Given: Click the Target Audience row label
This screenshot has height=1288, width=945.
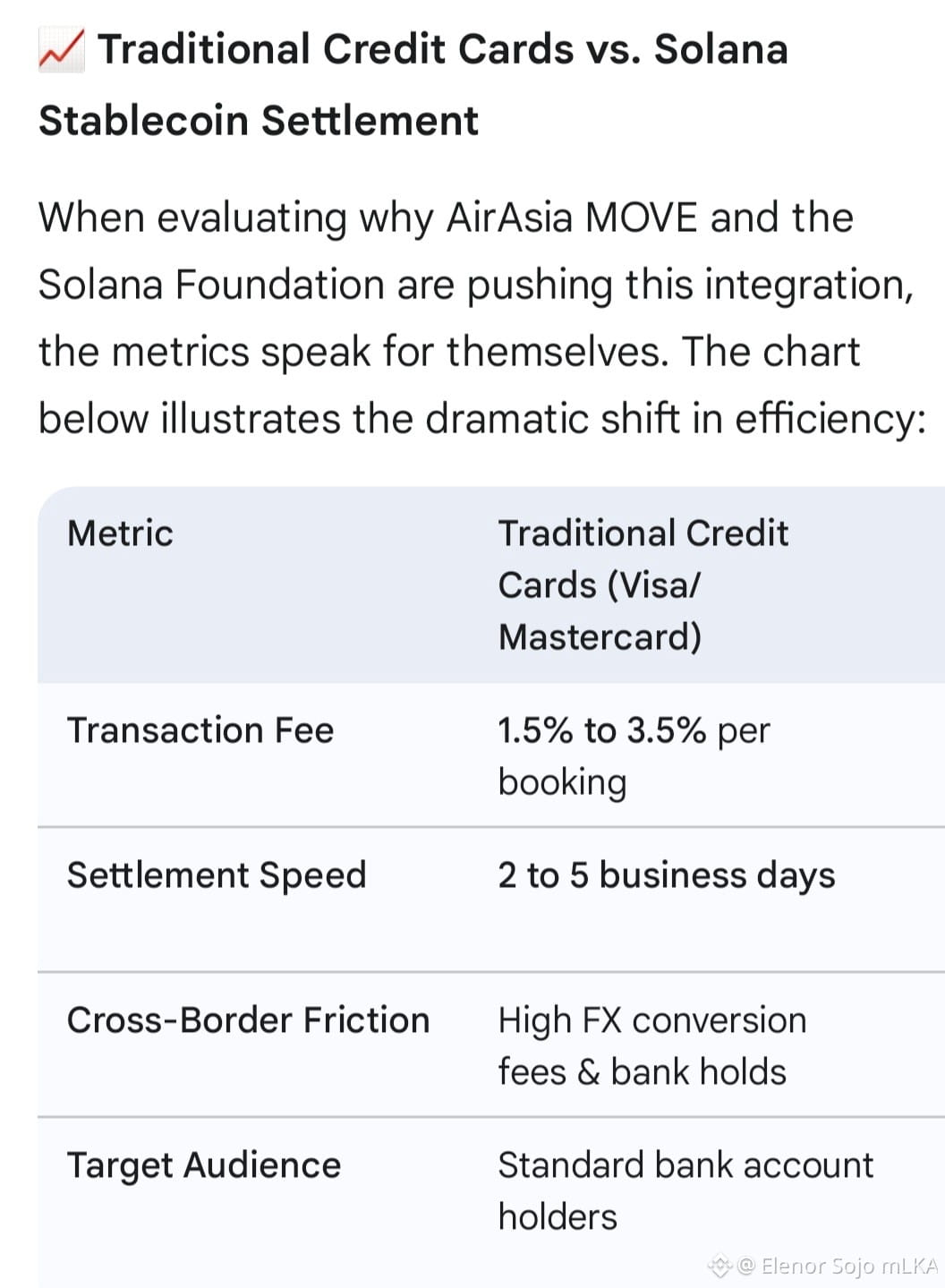Looking at the screenshot, I should point(204,1165).
